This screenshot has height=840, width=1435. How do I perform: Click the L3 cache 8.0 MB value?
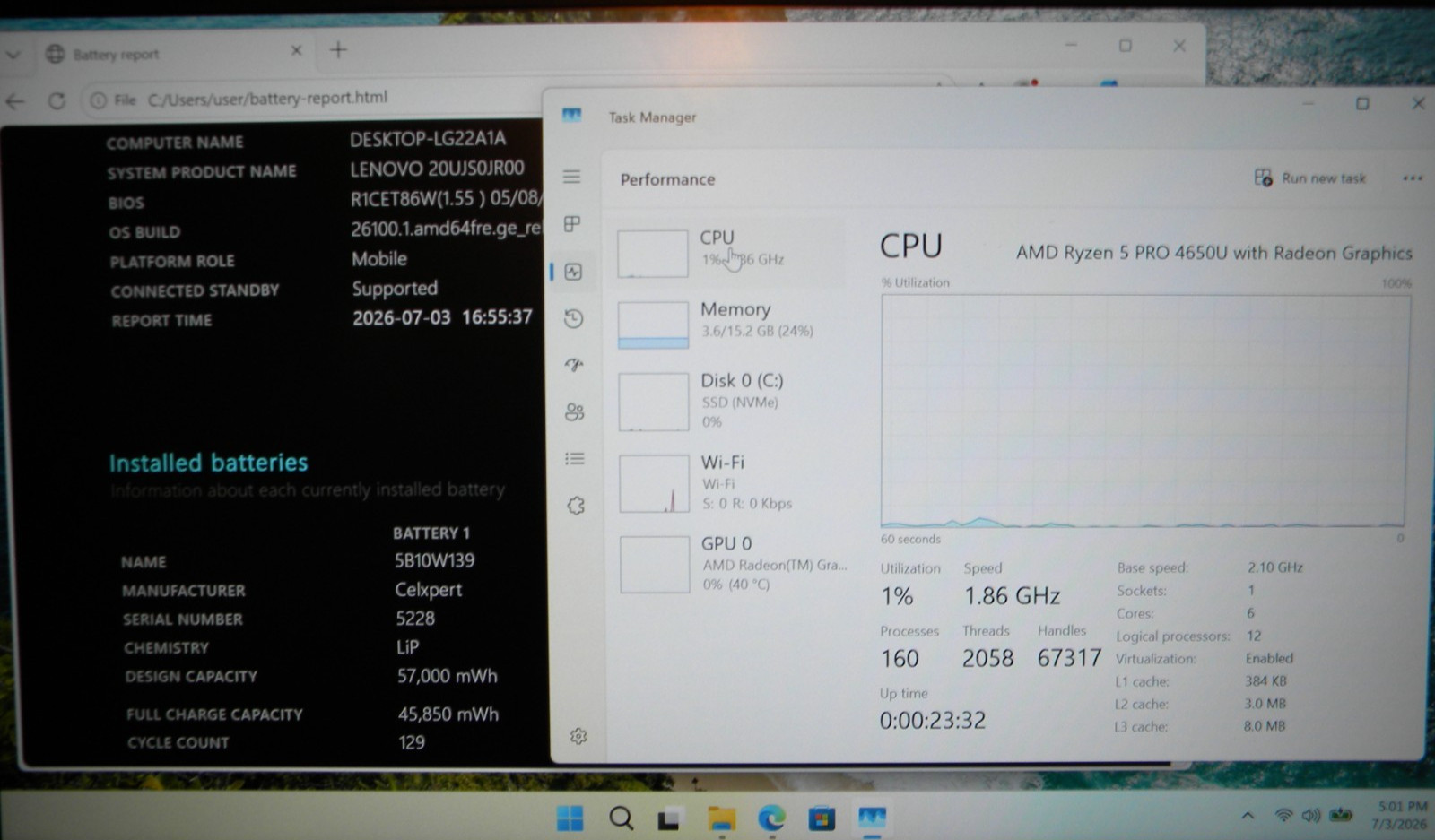click(1264, 725)
